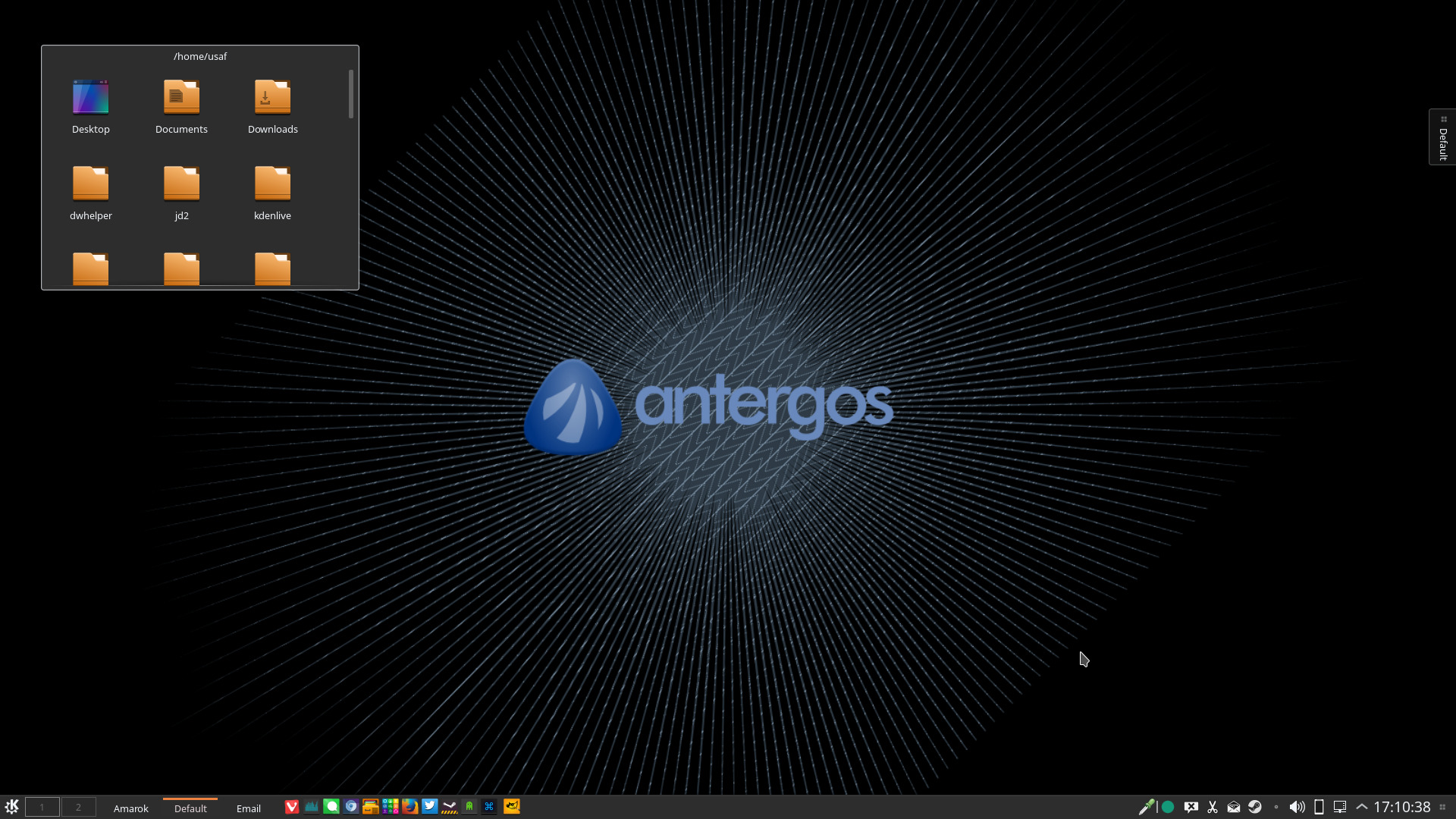Open the scissors clipboard tray icon

point(1213,807)
